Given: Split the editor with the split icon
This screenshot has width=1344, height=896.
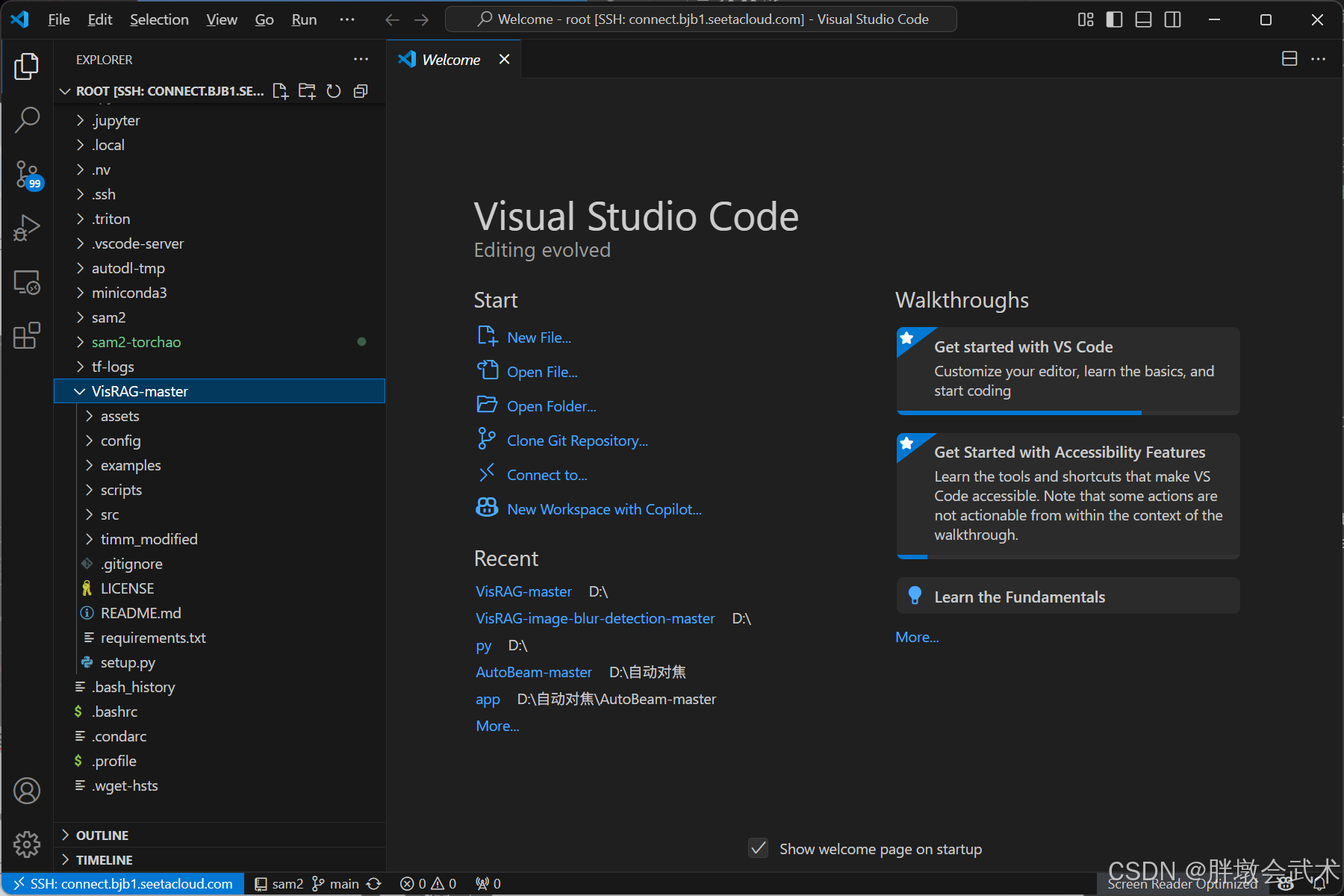Looking at the screenshot, I should coord(1289,59).
